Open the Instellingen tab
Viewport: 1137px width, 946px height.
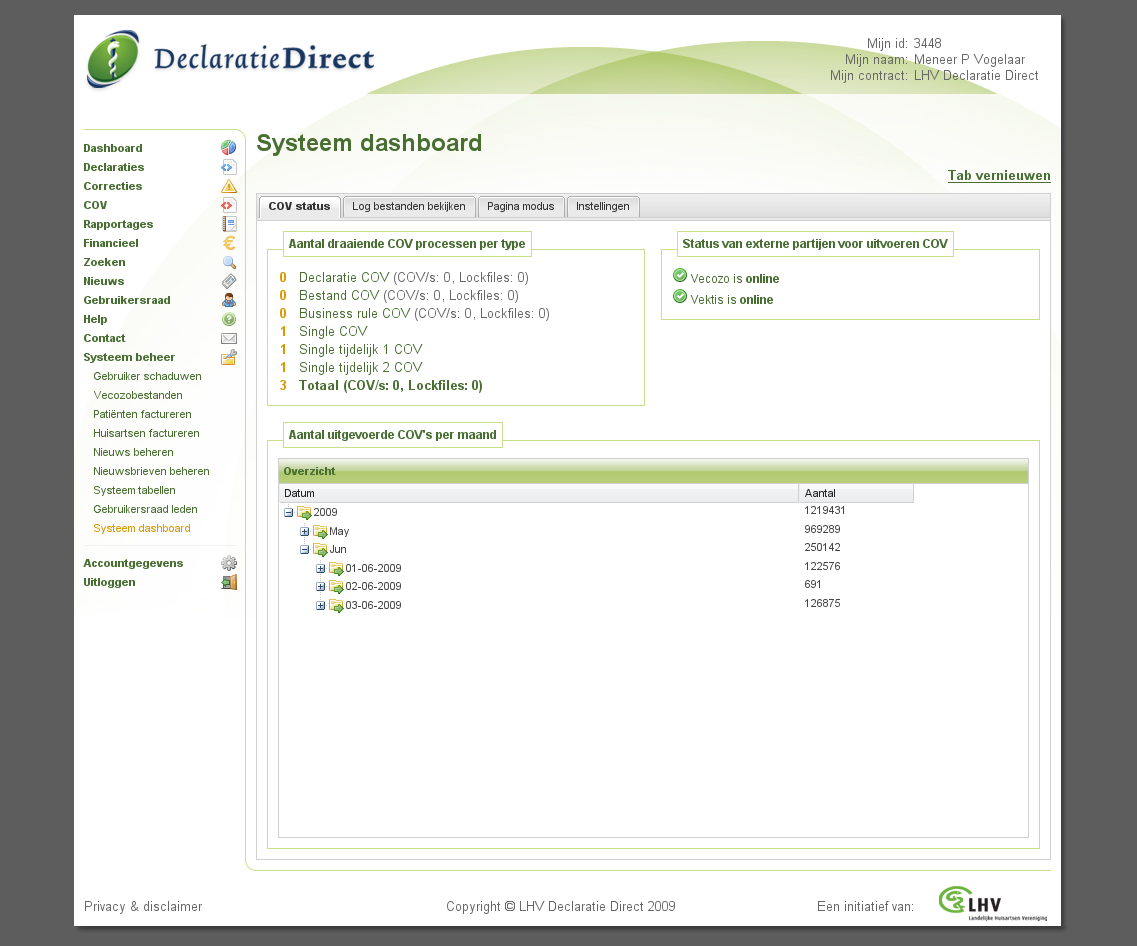click(x=603, y=207)
